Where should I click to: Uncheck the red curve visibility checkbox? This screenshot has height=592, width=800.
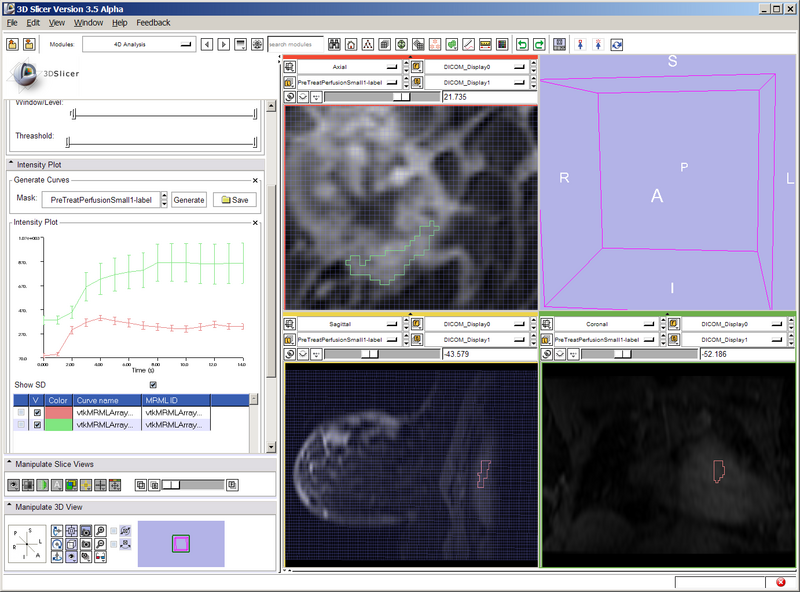[36, 413]
